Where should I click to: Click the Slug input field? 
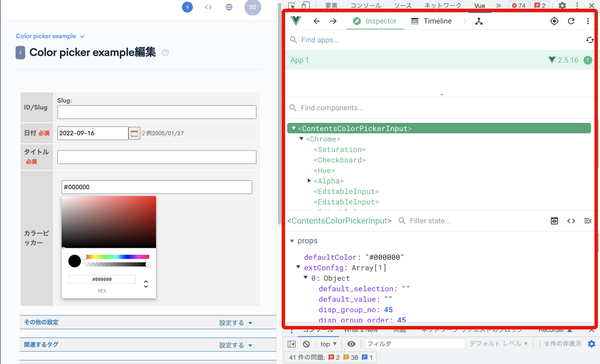(x=157, y=112)
